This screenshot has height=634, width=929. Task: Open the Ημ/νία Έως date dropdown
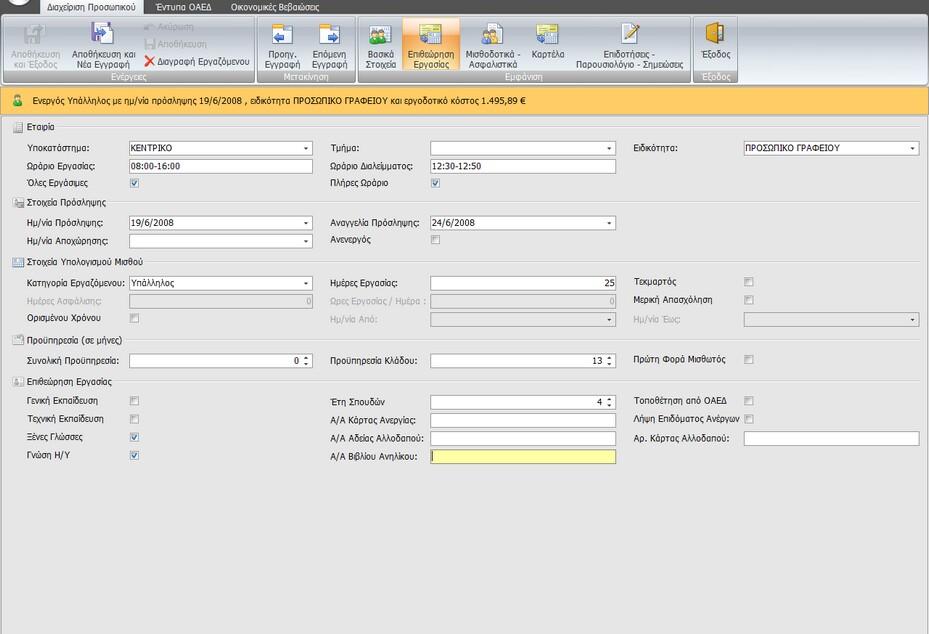pyautogui.click(x=912, y=319)
